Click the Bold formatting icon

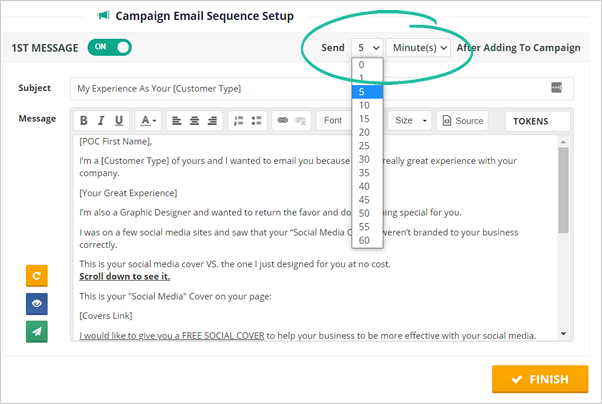click(84, 121)
